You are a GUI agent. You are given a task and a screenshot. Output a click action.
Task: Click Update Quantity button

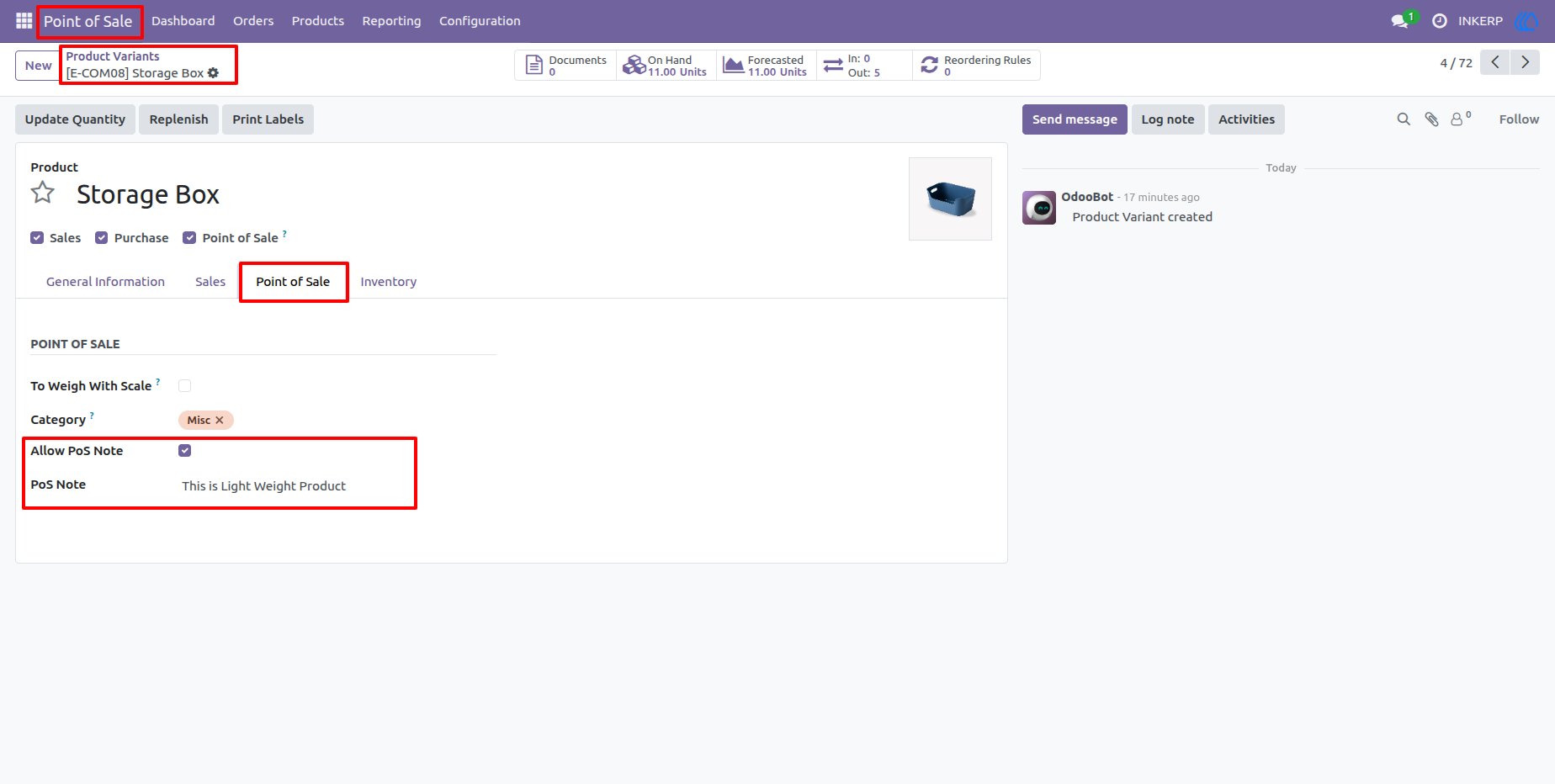(75, 119)
